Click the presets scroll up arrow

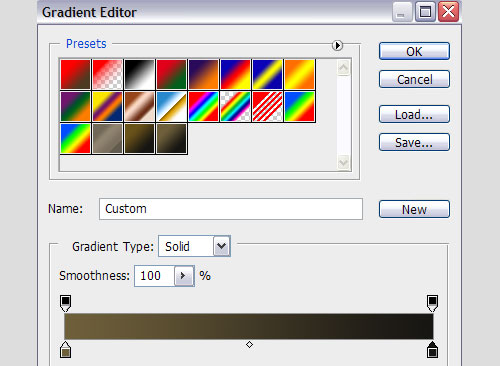343,68
